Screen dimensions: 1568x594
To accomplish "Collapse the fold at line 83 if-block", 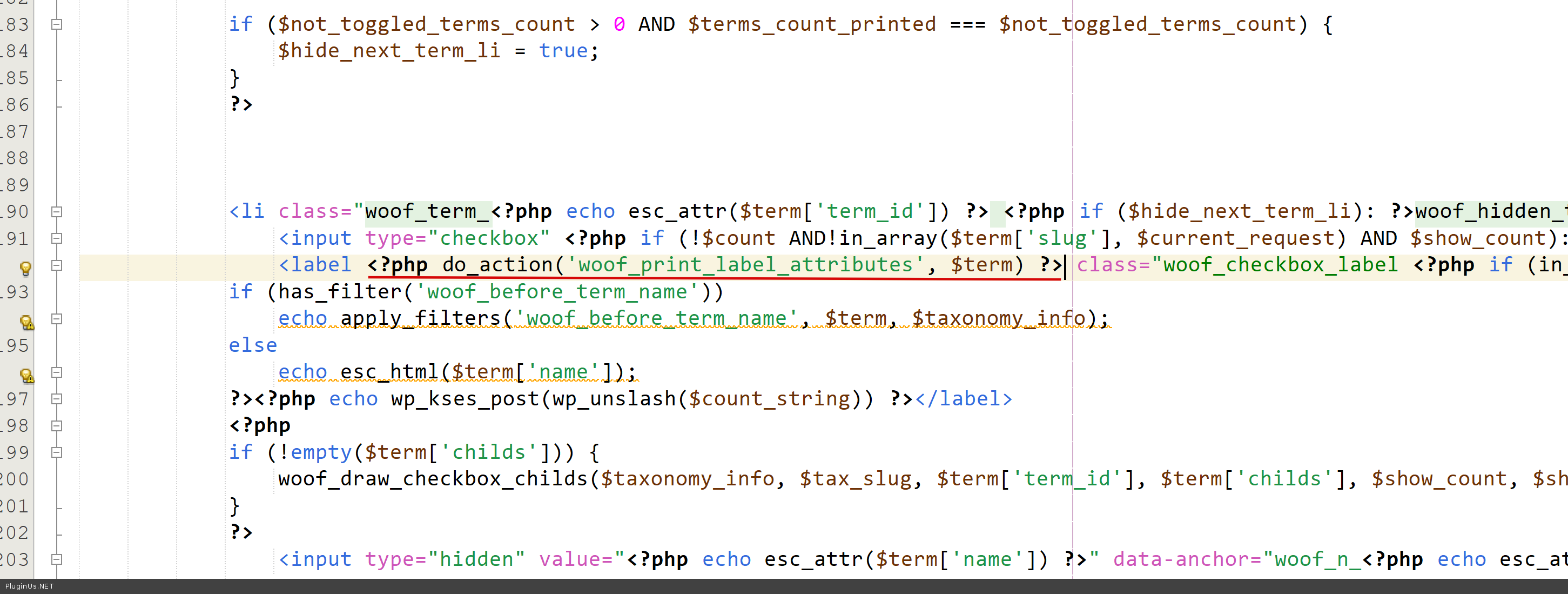I will click(57, 24).
